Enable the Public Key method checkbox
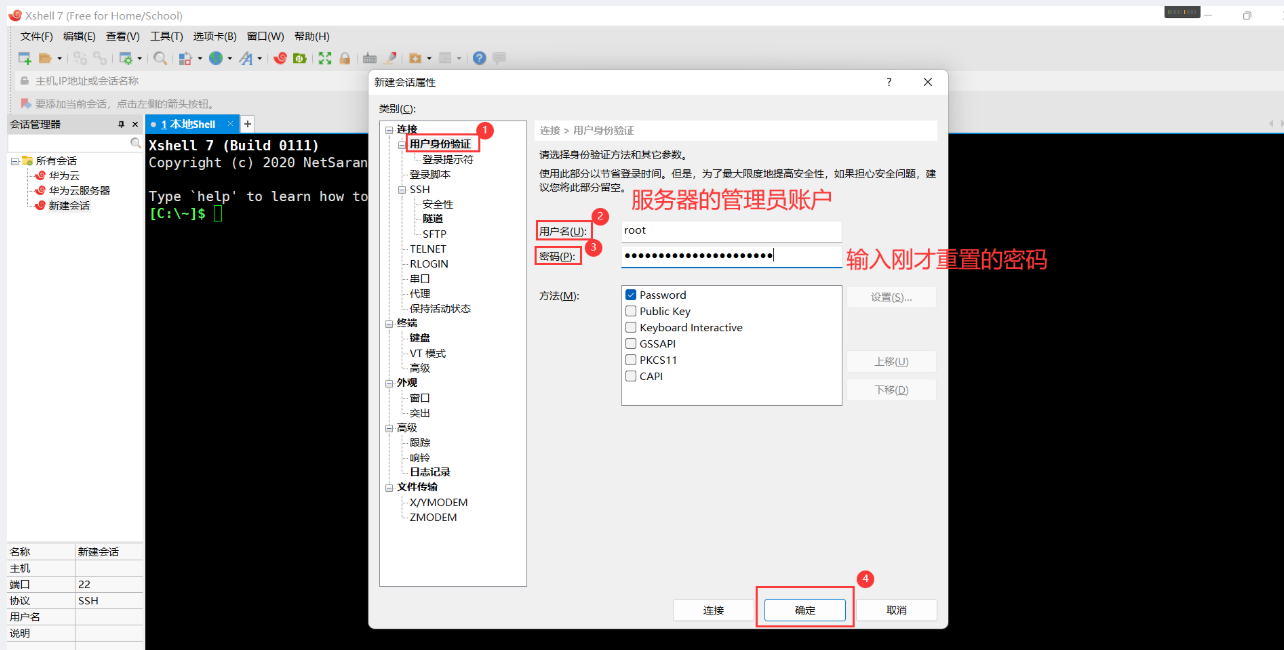Screen dimensions: 1284x650 click(631, 311)
